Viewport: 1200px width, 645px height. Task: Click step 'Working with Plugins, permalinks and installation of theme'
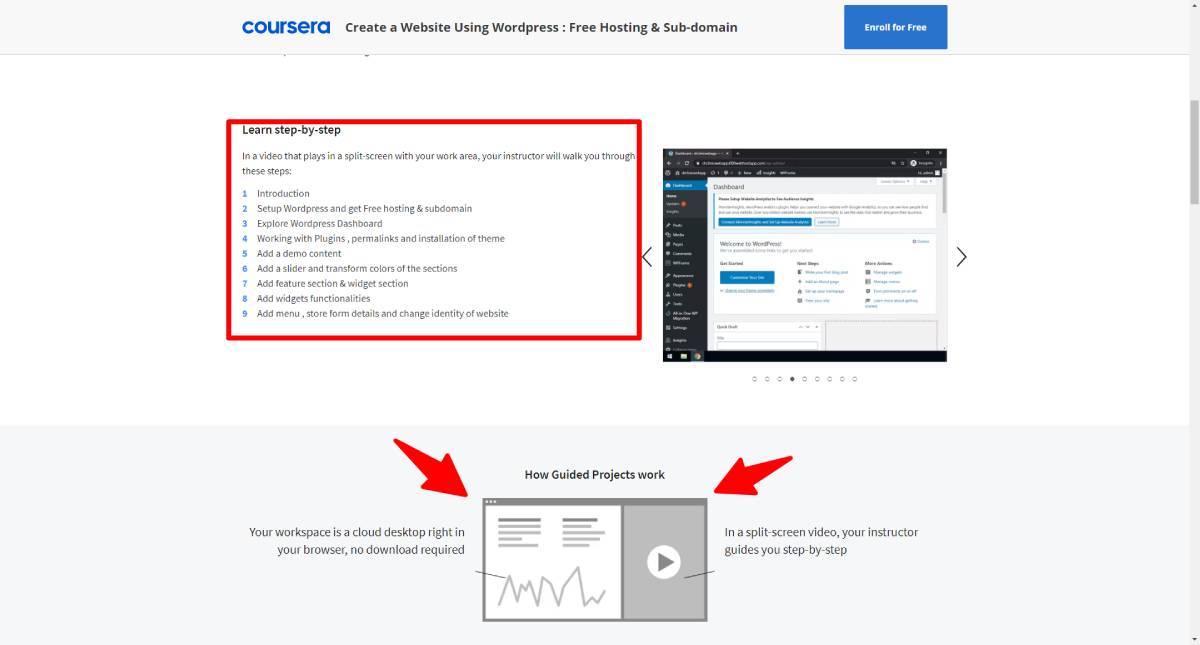380,239
